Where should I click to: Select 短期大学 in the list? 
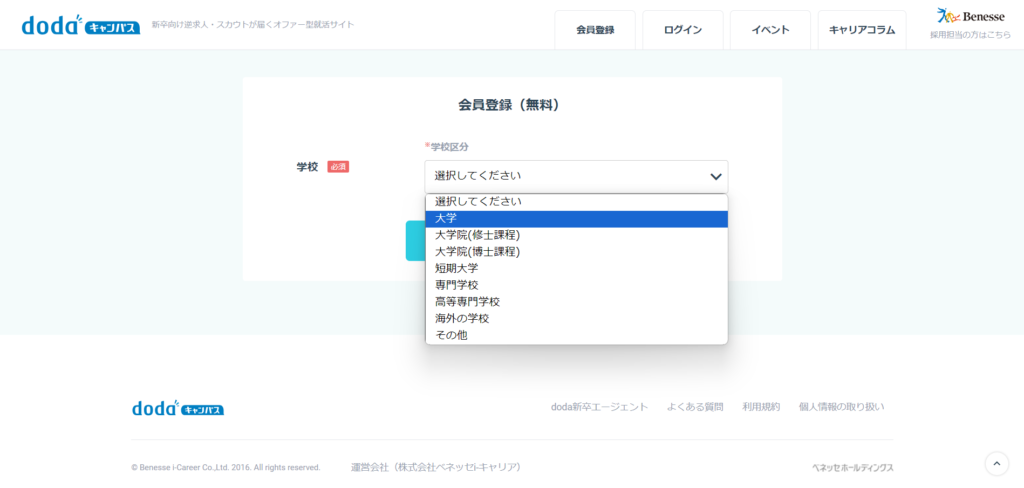(576, 268)
